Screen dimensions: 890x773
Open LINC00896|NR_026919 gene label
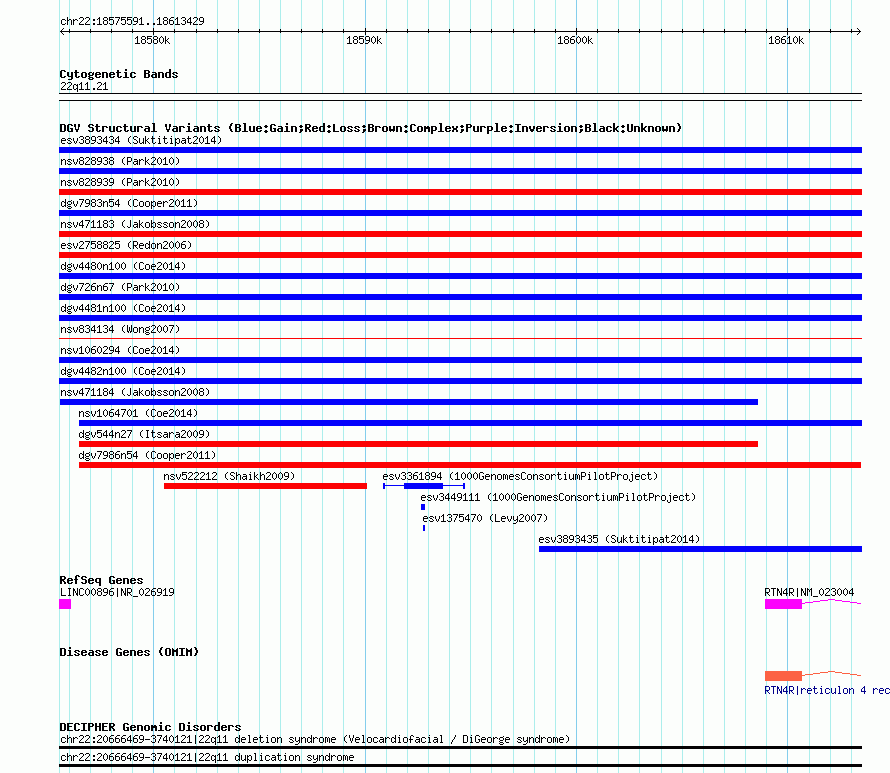(117, 592)
